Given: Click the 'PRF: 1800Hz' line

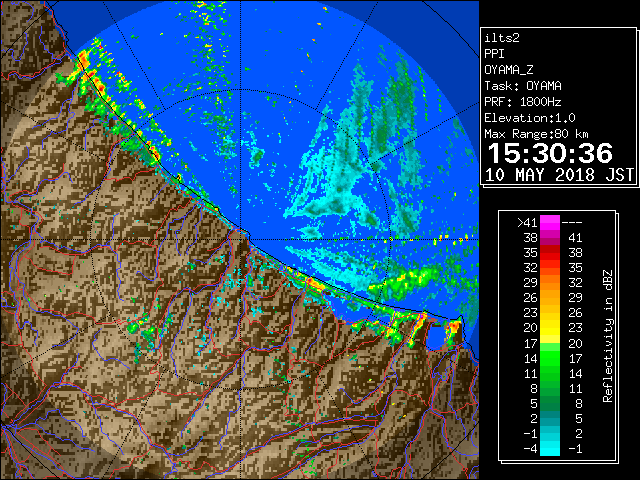Looking at the screenshot, I should (x=522, y=102).
